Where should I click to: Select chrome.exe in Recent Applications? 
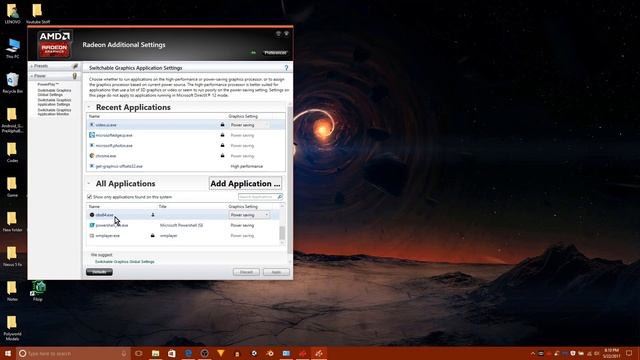pyautogui.click(x=106, y=156)
